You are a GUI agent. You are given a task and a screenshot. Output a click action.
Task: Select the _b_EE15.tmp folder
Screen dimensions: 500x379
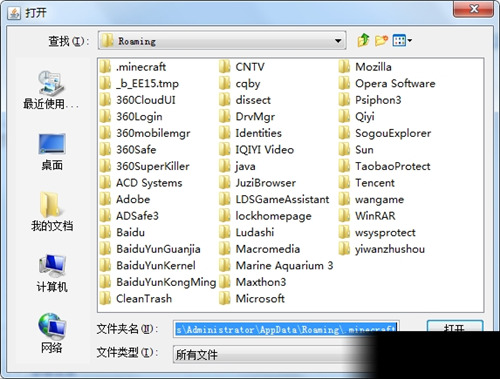click(139, 83)
